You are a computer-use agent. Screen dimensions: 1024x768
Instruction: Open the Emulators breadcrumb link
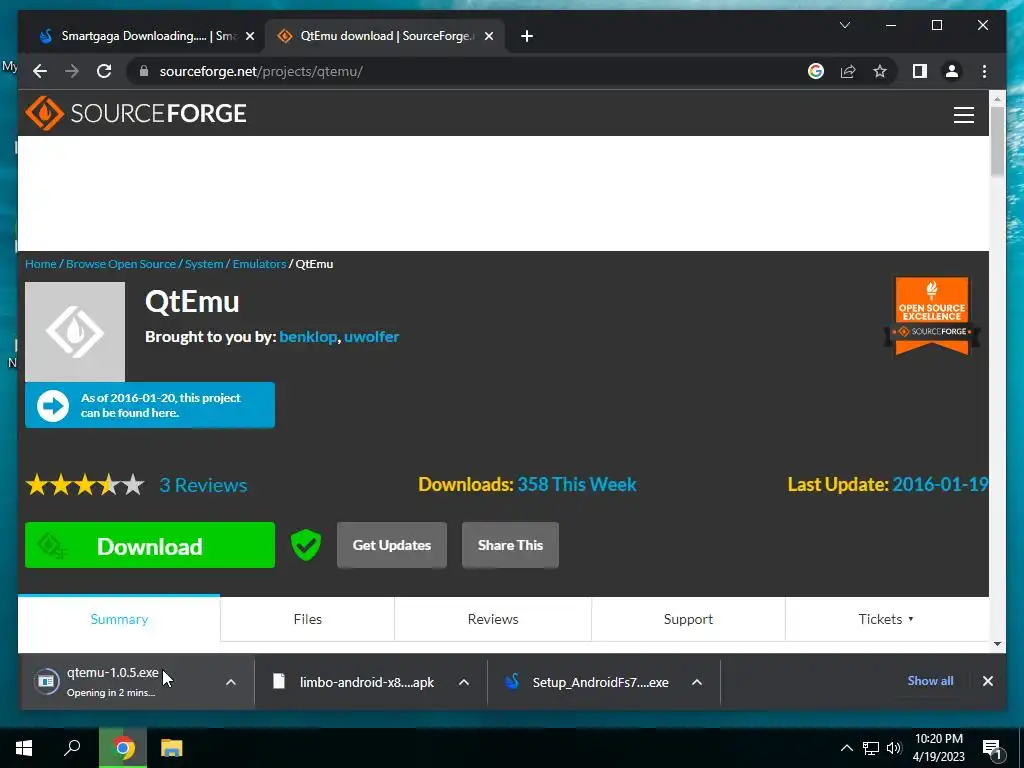point(259,264)
